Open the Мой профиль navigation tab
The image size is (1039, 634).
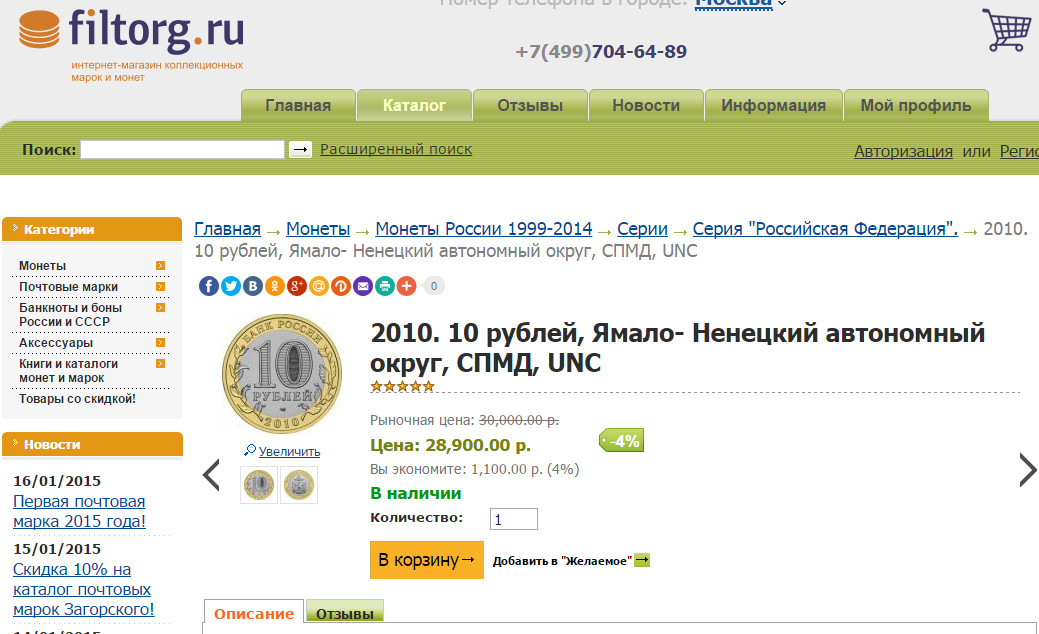pos(916,105)
